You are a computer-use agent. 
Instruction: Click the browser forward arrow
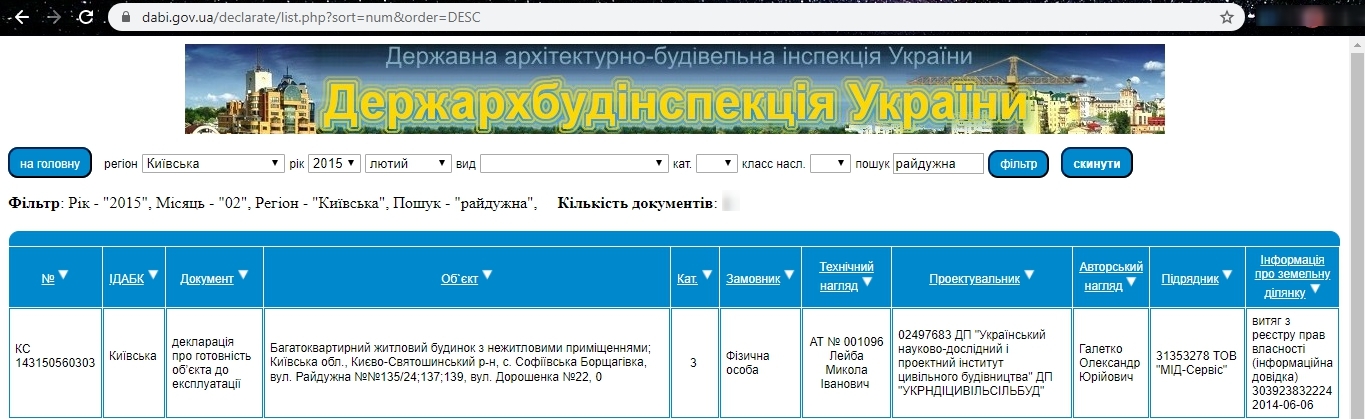click(54, 17)
